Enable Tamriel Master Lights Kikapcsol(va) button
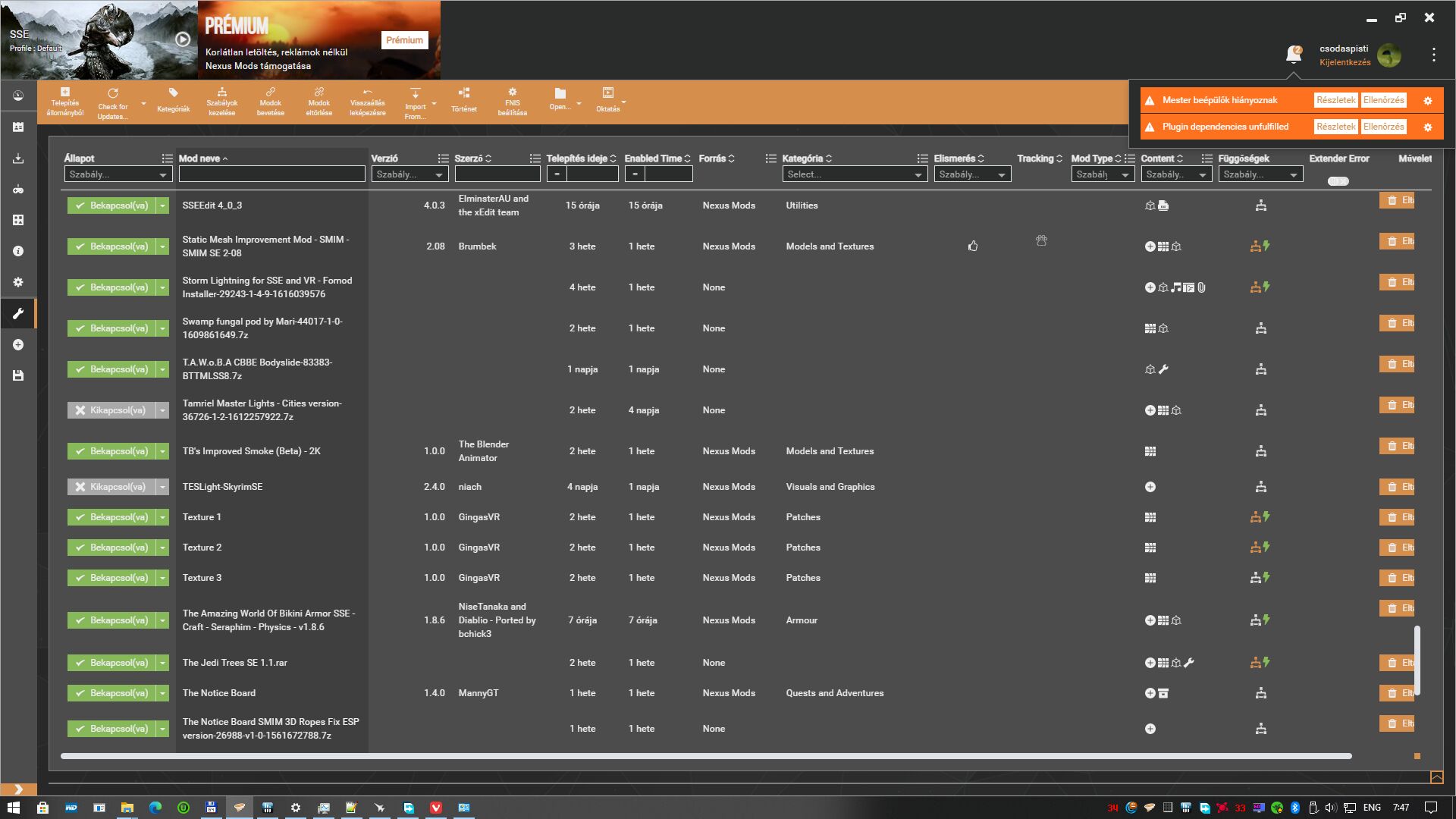Viewport: 1456px width, 819px height. tap(111, 410)
